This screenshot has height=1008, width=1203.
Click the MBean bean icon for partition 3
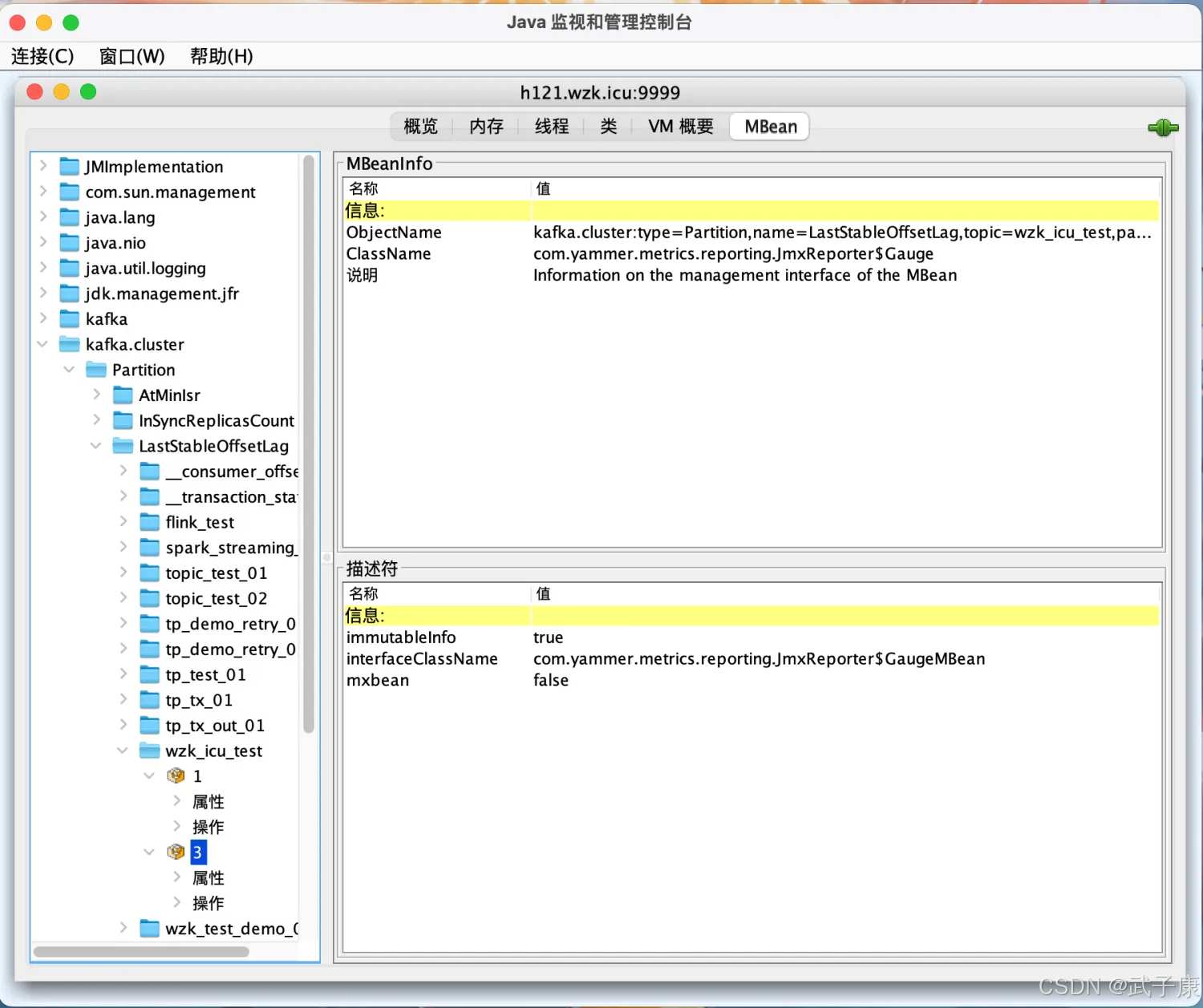pos(176,852)
